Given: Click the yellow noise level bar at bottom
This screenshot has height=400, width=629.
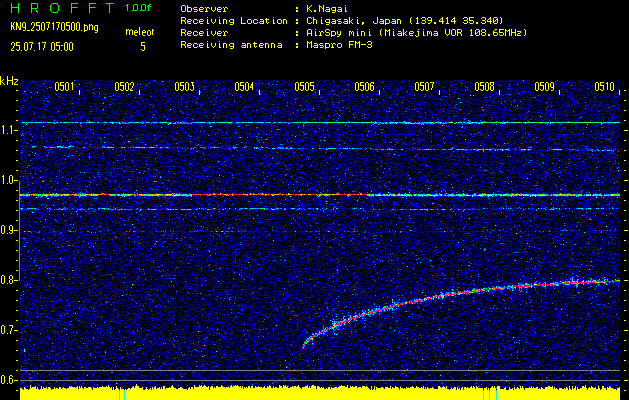Looking at the screenshot, I should tap(320, 394).
